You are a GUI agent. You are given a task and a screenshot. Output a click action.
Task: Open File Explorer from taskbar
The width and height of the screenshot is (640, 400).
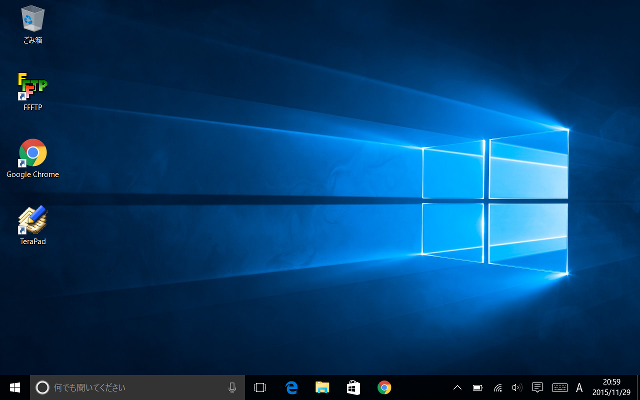(322, 387)
